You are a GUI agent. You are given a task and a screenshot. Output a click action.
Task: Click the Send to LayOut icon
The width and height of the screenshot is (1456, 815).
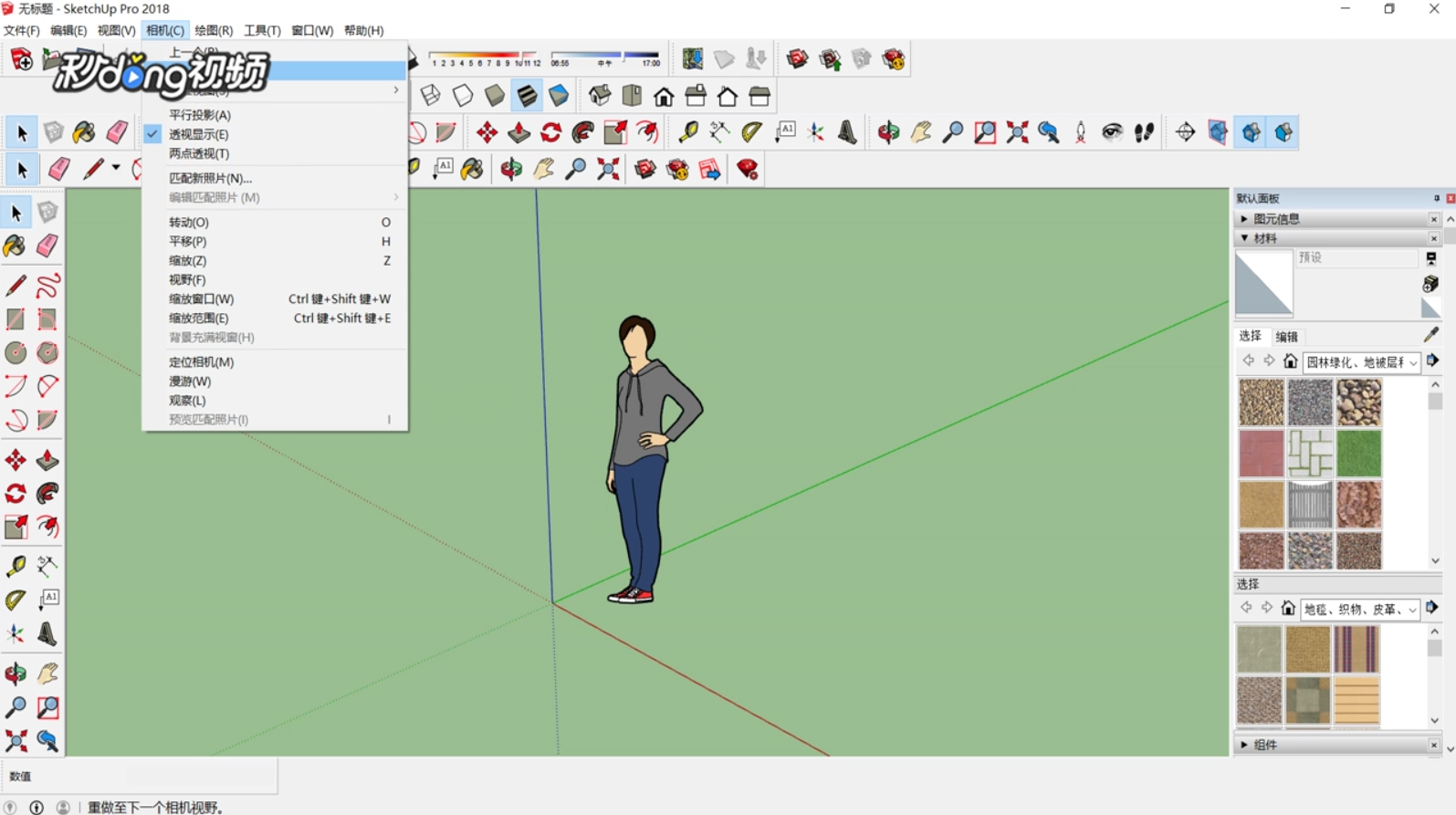click(710, 169)
